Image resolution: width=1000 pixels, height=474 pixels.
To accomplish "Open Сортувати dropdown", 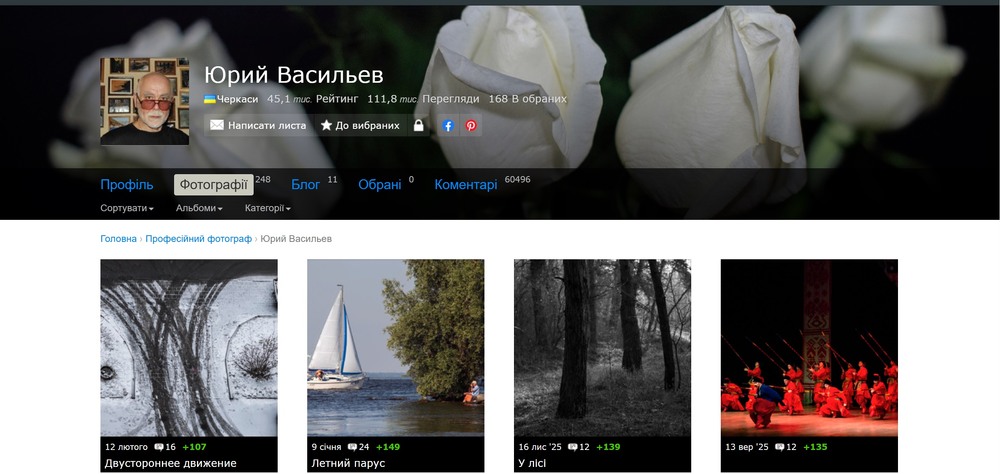I will click(127, 208).
